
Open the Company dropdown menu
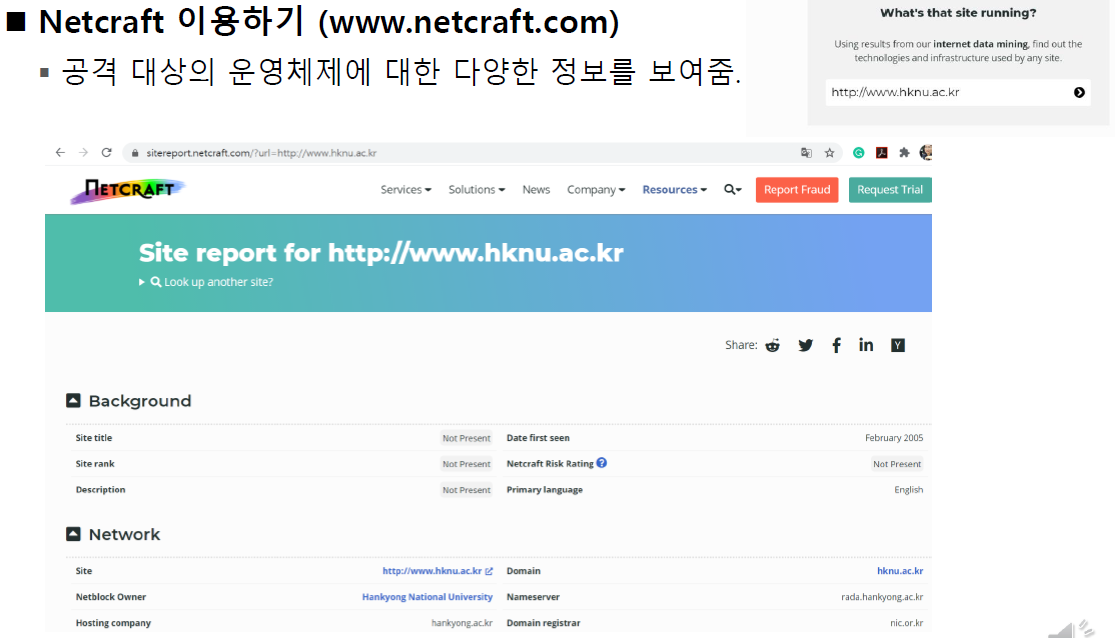tap(596, 190)
